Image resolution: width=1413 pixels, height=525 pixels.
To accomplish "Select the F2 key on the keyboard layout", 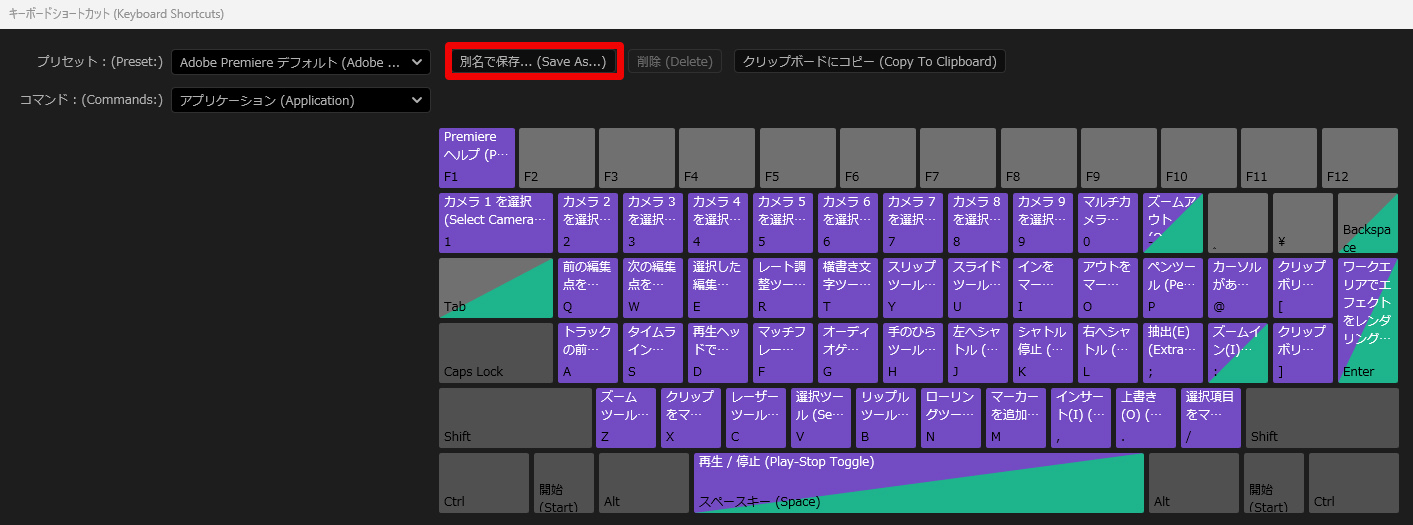I will click(x=556, y=157).
